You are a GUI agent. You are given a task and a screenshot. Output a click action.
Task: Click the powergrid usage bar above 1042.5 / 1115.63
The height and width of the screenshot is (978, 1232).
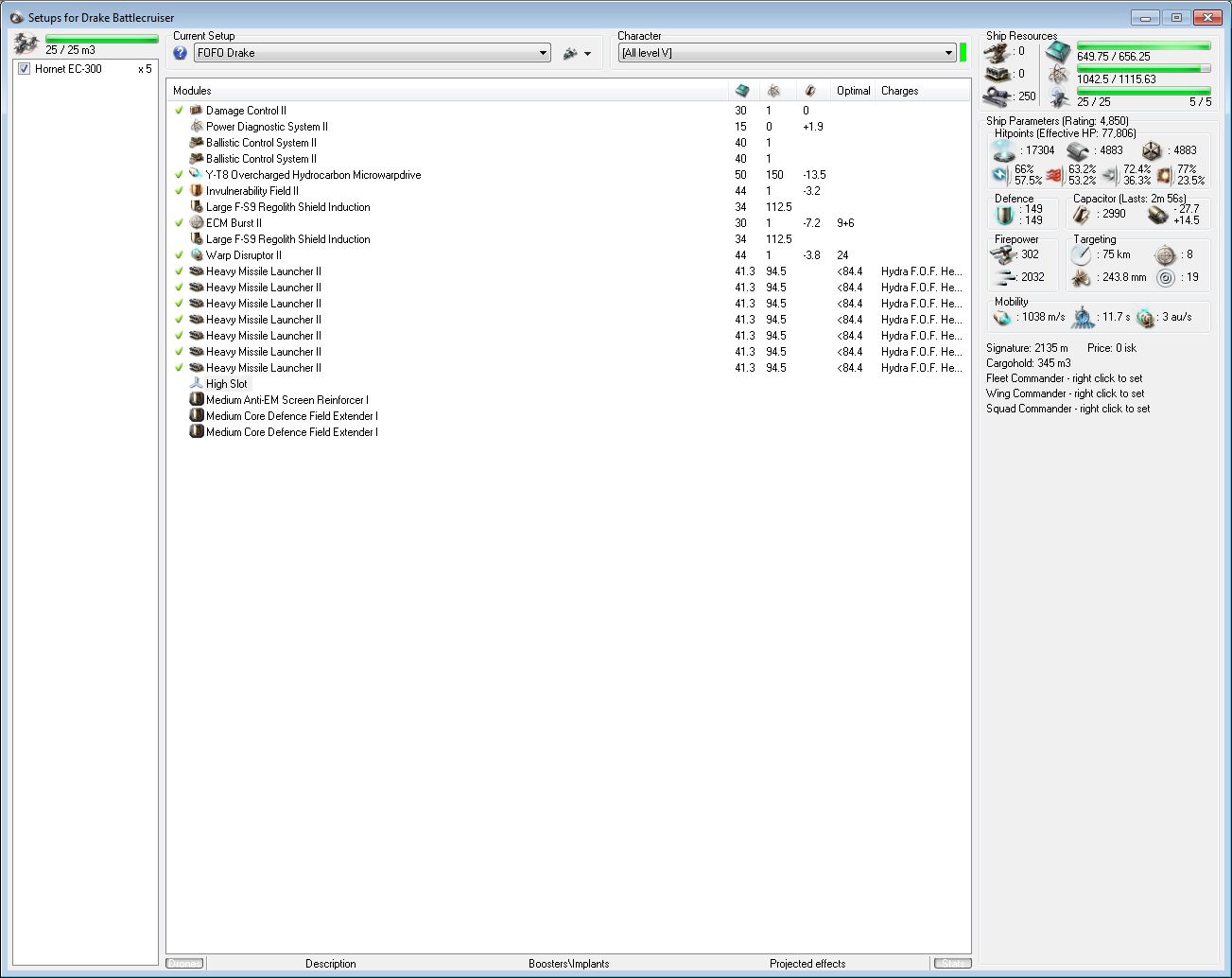tap(1144, 68)
